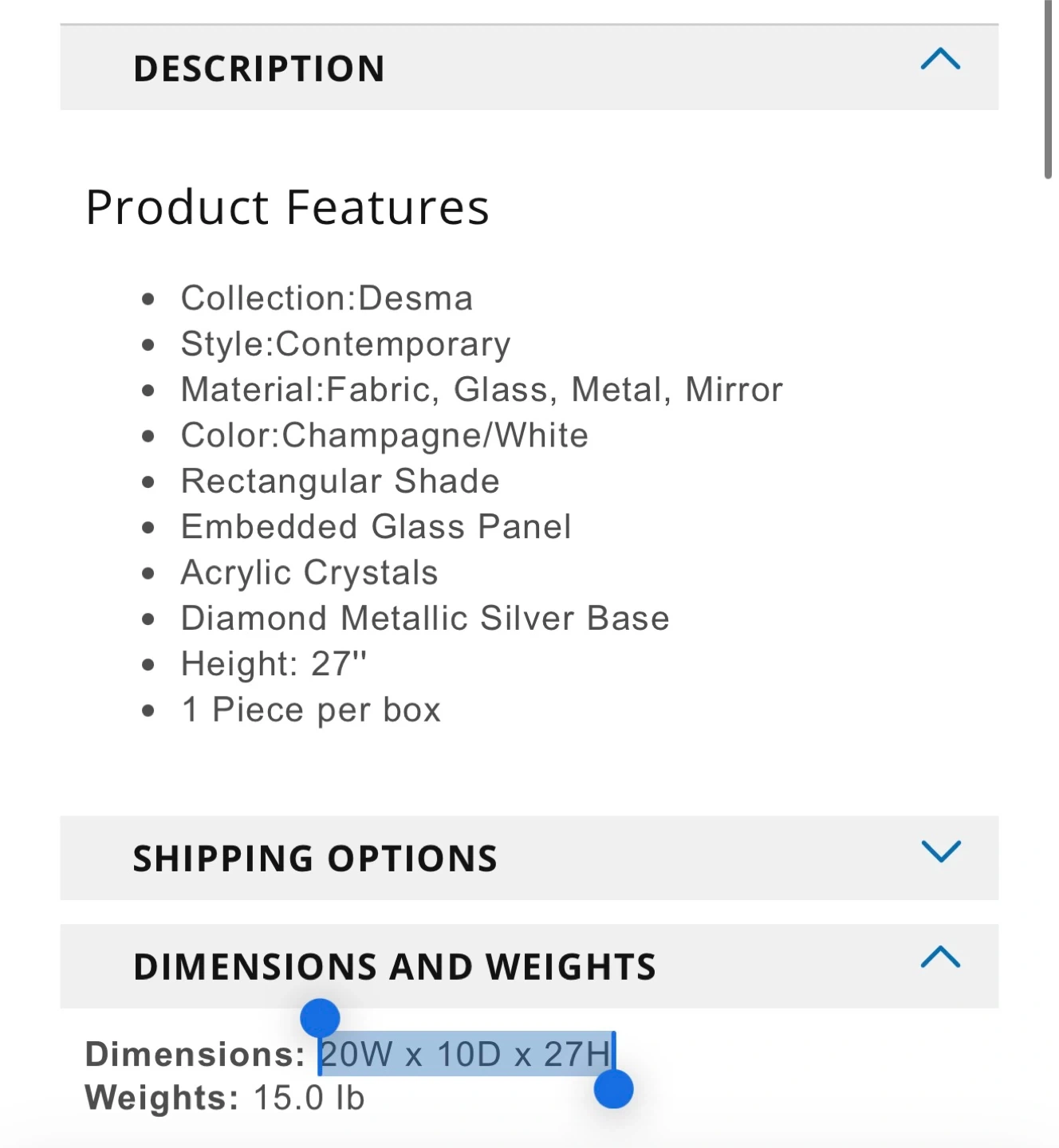Viewport: 1059px width, 1148px height.
Task: Click the Diamond Metallic Silver Base item
Action: [x=425, y=619]
